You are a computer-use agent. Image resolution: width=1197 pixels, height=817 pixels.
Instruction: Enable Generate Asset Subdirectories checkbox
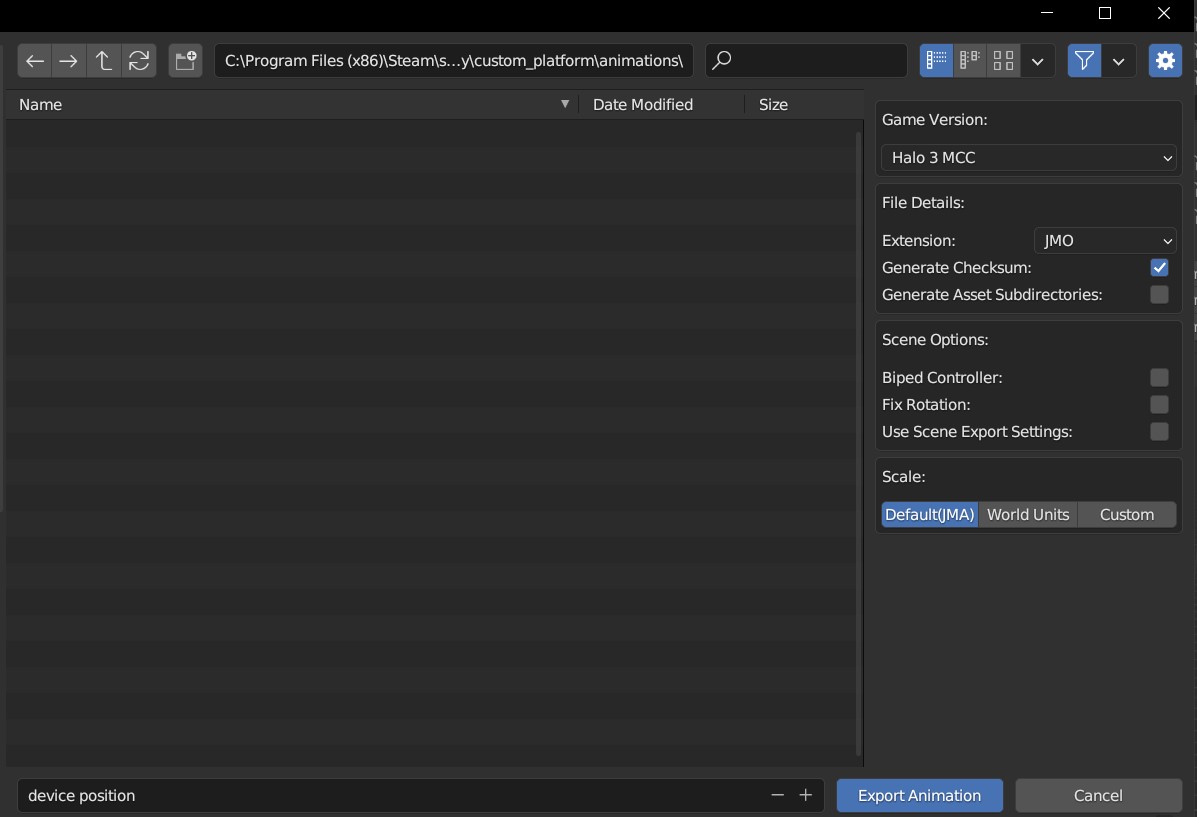(x=1159, y=295)
